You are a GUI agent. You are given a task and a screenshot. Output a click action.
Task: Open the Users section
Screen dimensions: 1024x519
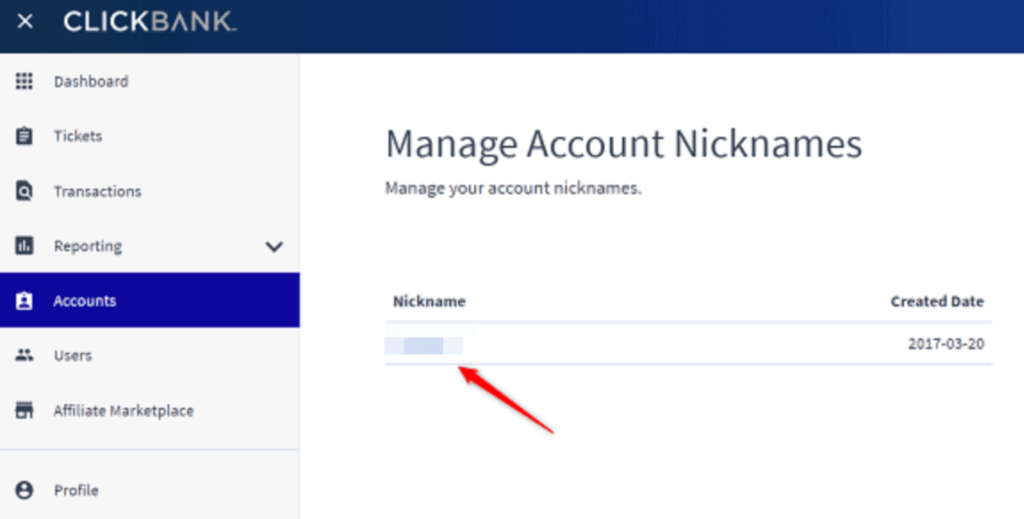click(72, 356)
